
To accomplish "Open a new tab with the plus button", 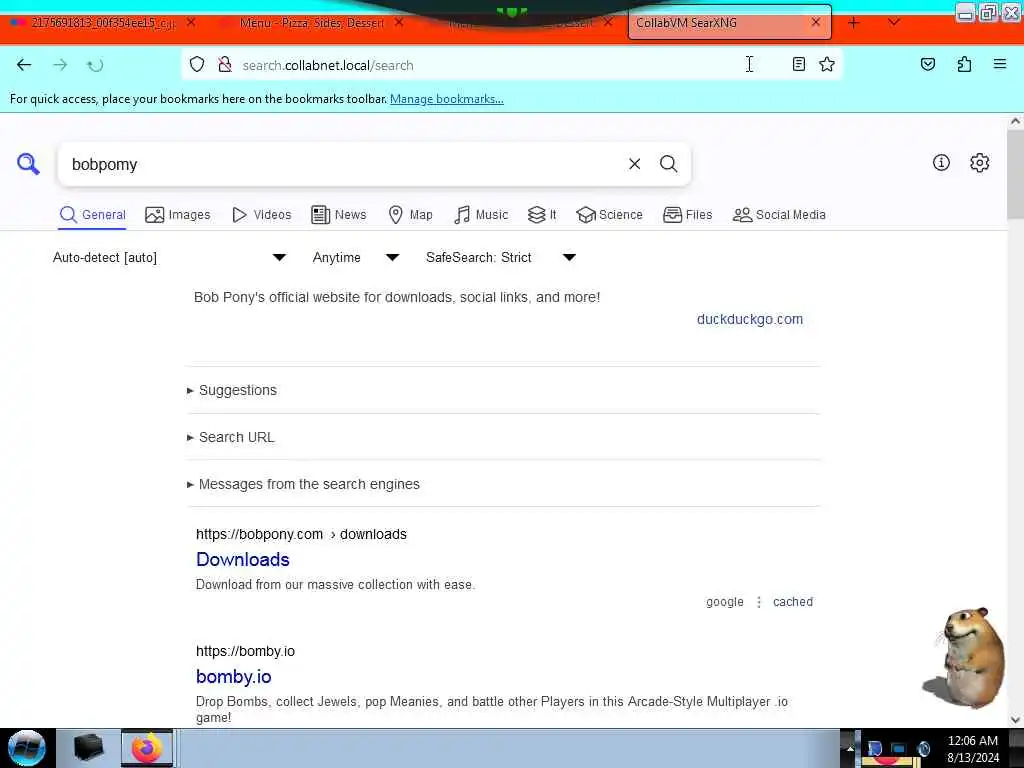I will tap(854, 23).
